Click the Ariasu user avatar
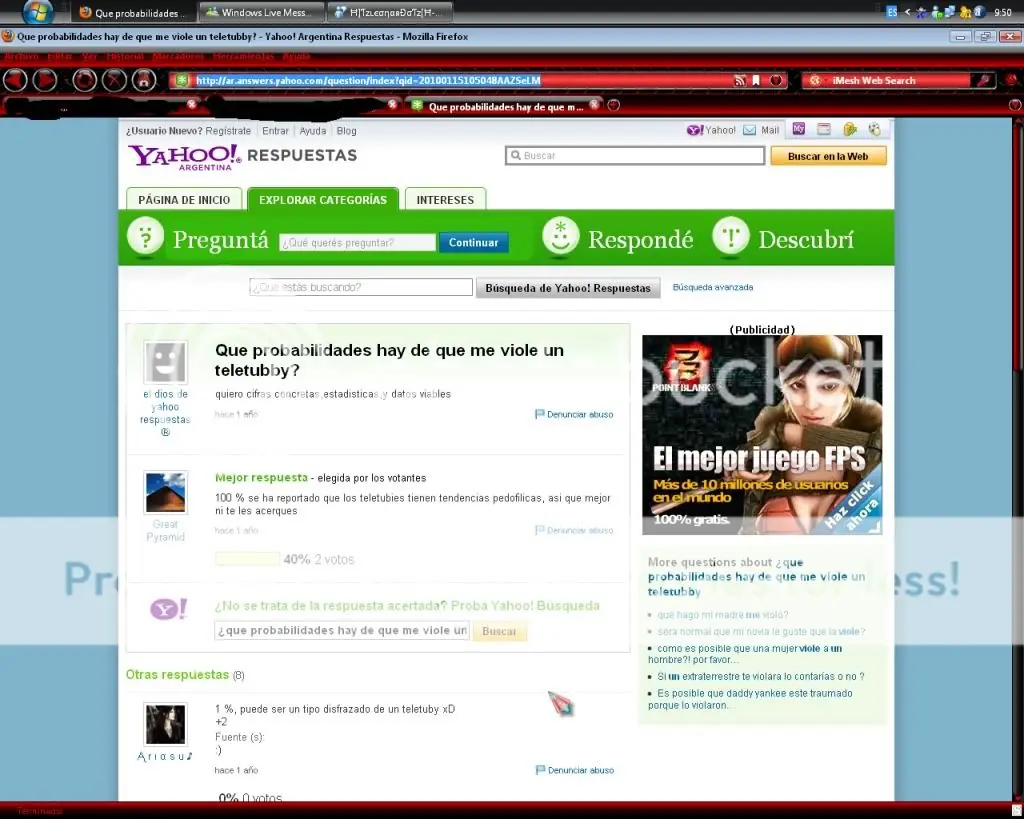 click(x=165, y=724)
